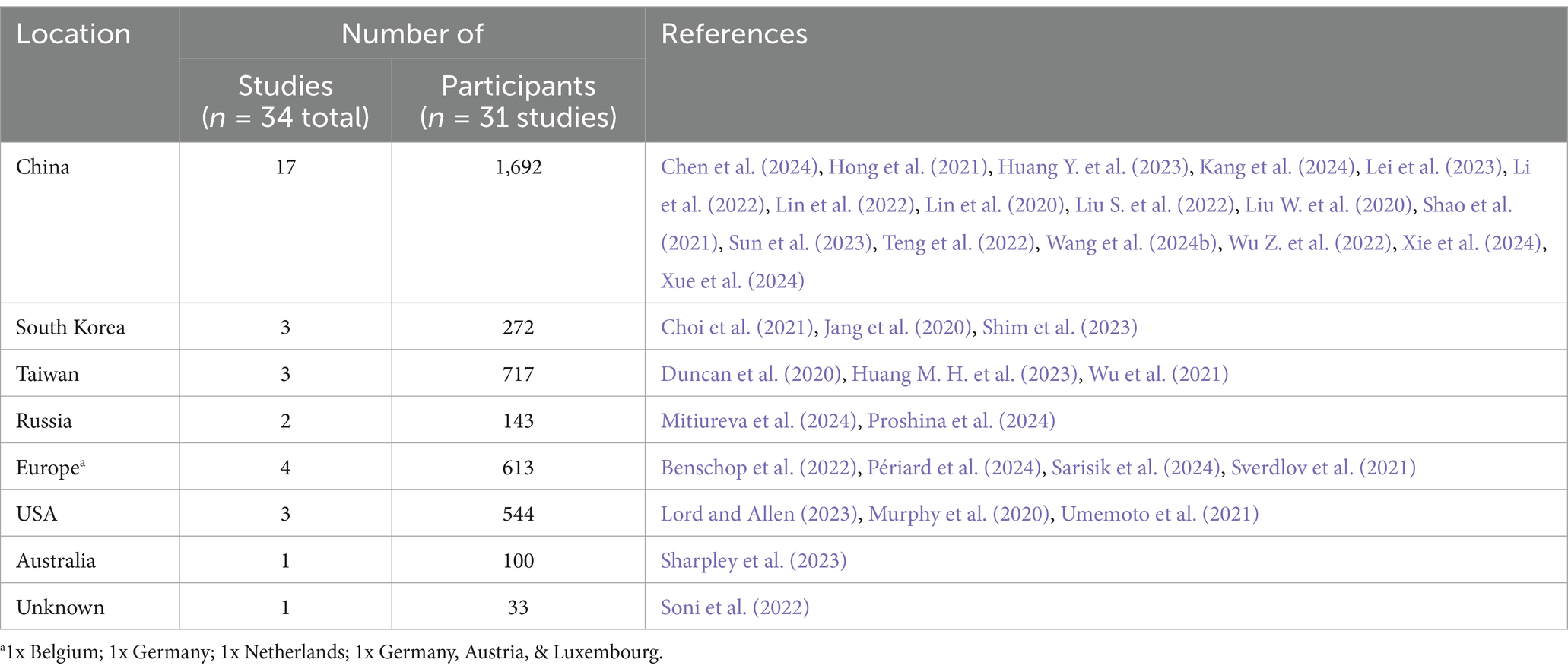The image size is (1568, 672).
Task: Open the Duncan et al. (2020) reference
Action: [751, 374]
